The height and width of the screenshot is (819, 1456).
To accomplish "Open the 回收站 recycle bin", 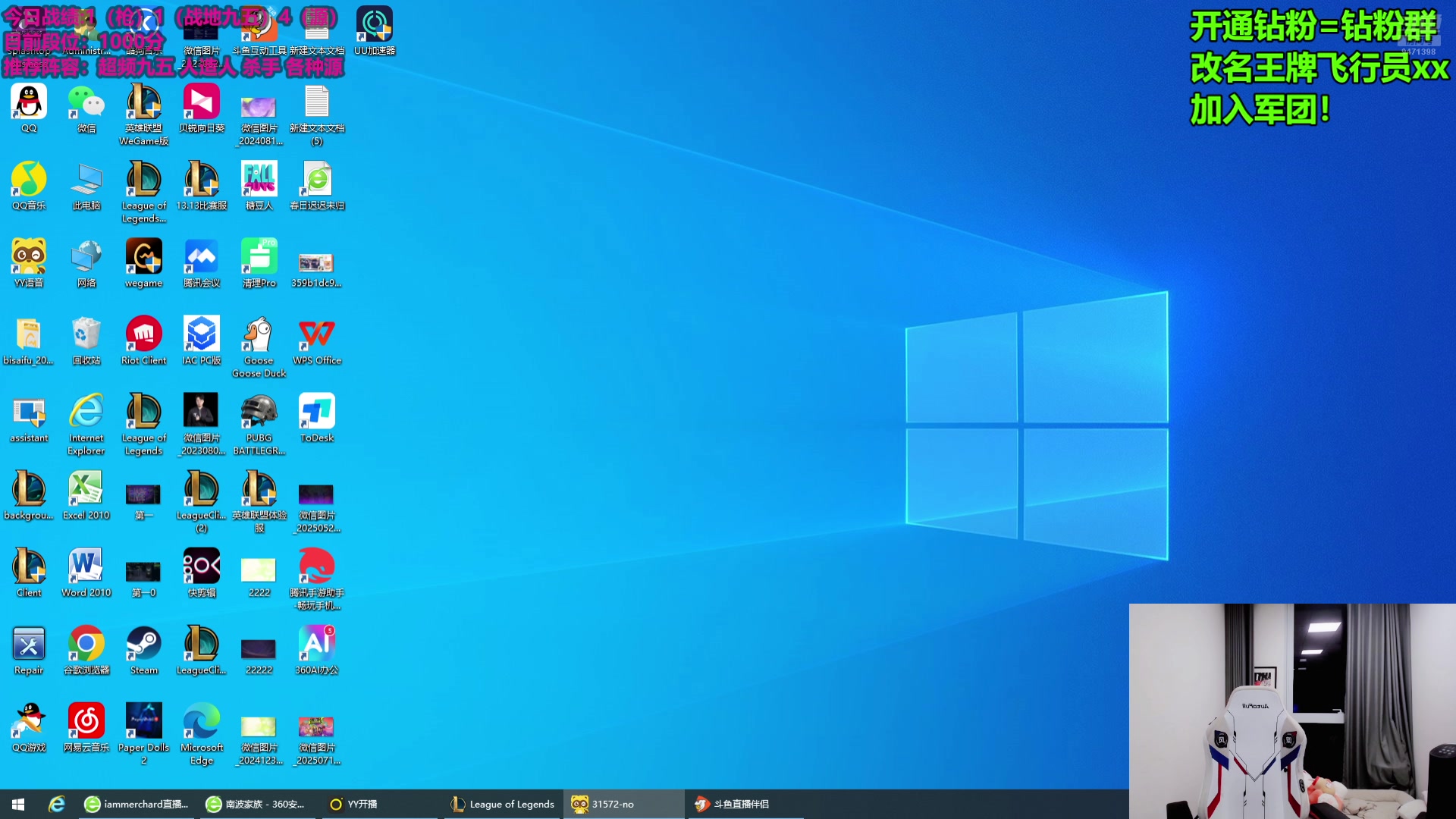I will [86, 340].
